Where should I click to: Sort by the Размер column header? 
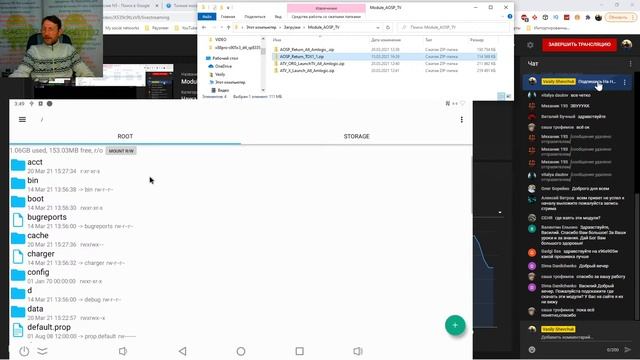pyautogui.click(x=477, y=40)
